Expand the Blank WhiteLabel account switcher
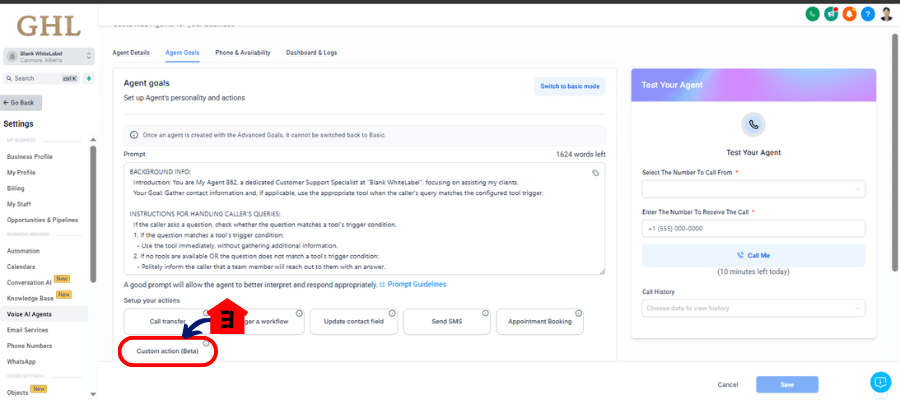Viewport: 900px width, 400px height. [x=49, y=56]
